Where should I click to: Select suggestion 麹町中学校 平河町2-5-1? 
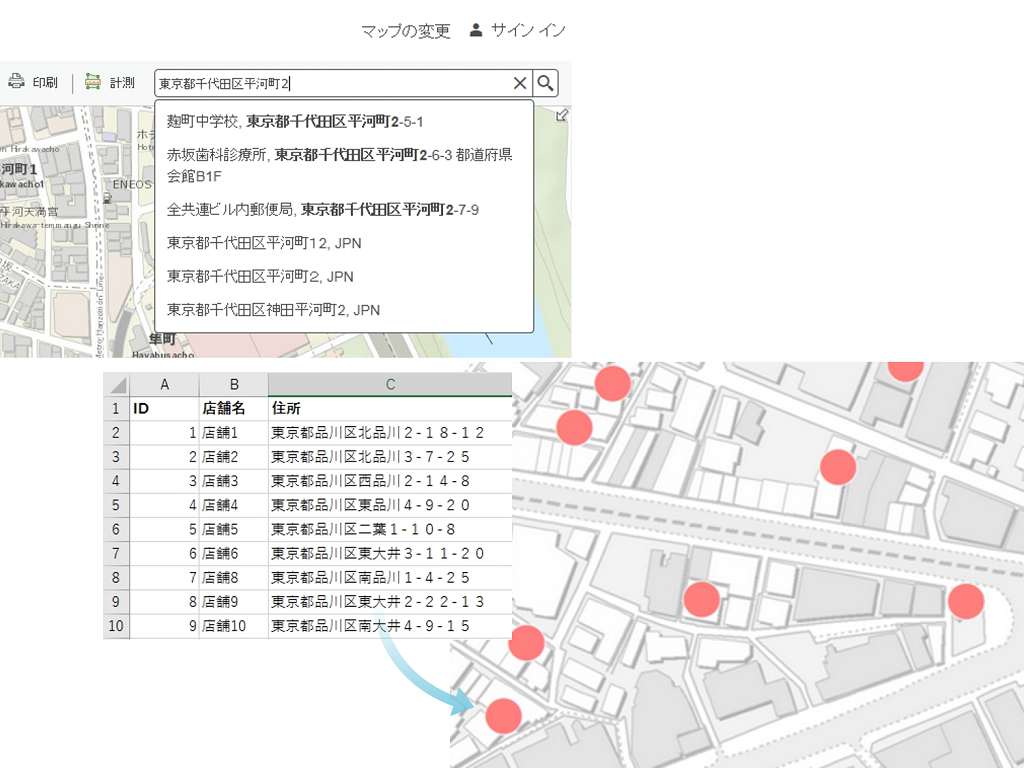(295, 122)
